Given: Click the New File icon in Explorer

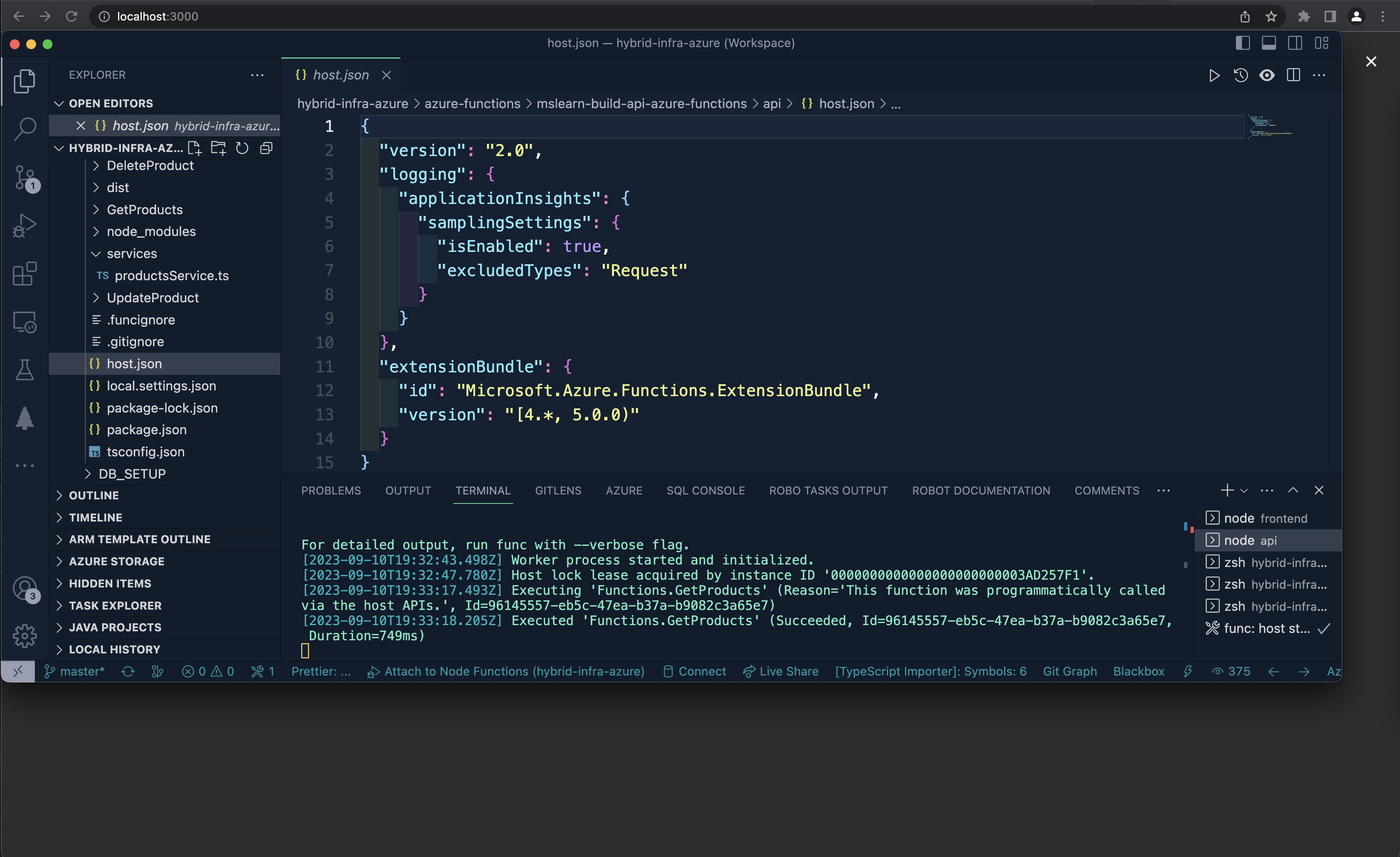Looking at the screenshot, I should 194,147.
